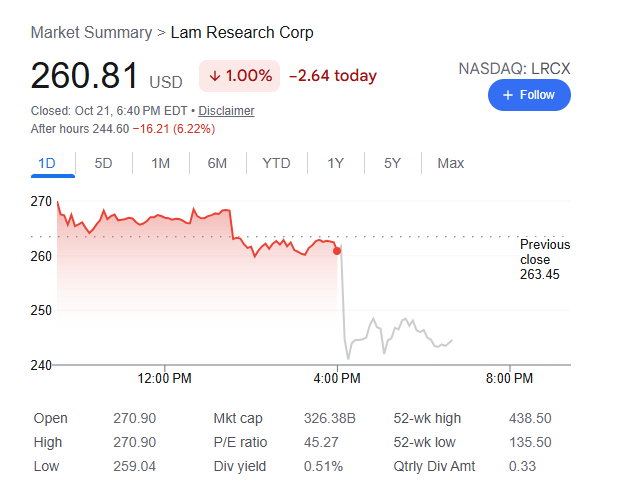Image resolution: width=621 pixels, height=485 pixels.
Task: Click the 12:00 PM axis marker
Action: click(x=164, y=378)
